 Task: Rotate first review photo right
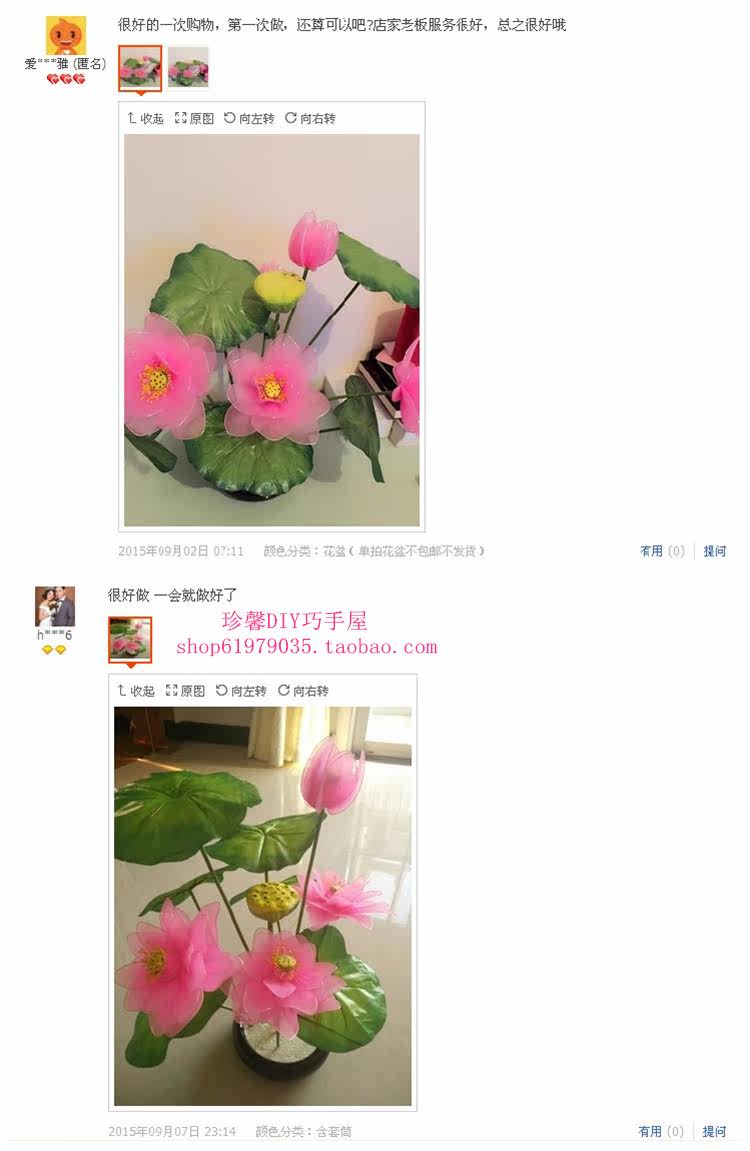point(310,118)
